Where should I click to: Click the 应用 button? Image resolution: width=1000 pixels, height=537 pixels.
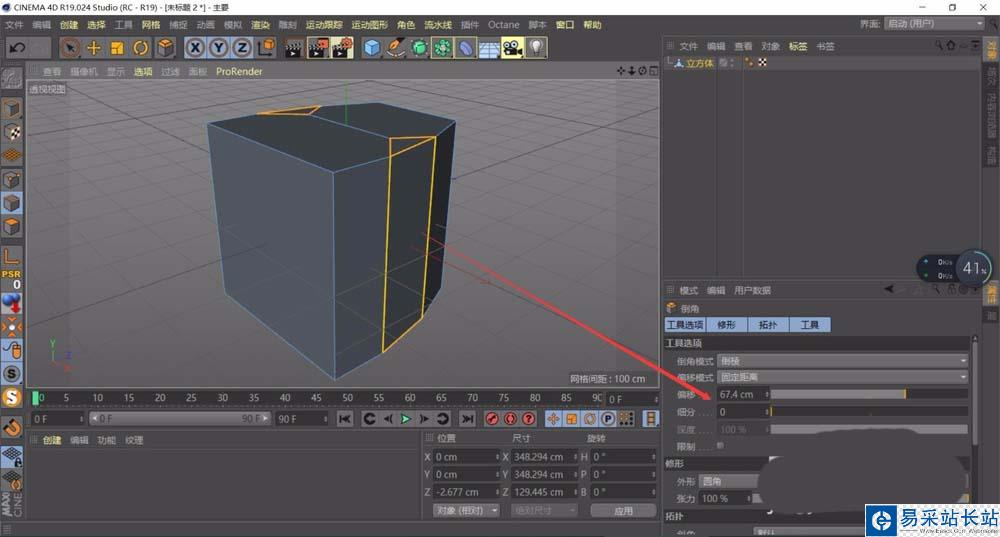pos(623,510)
